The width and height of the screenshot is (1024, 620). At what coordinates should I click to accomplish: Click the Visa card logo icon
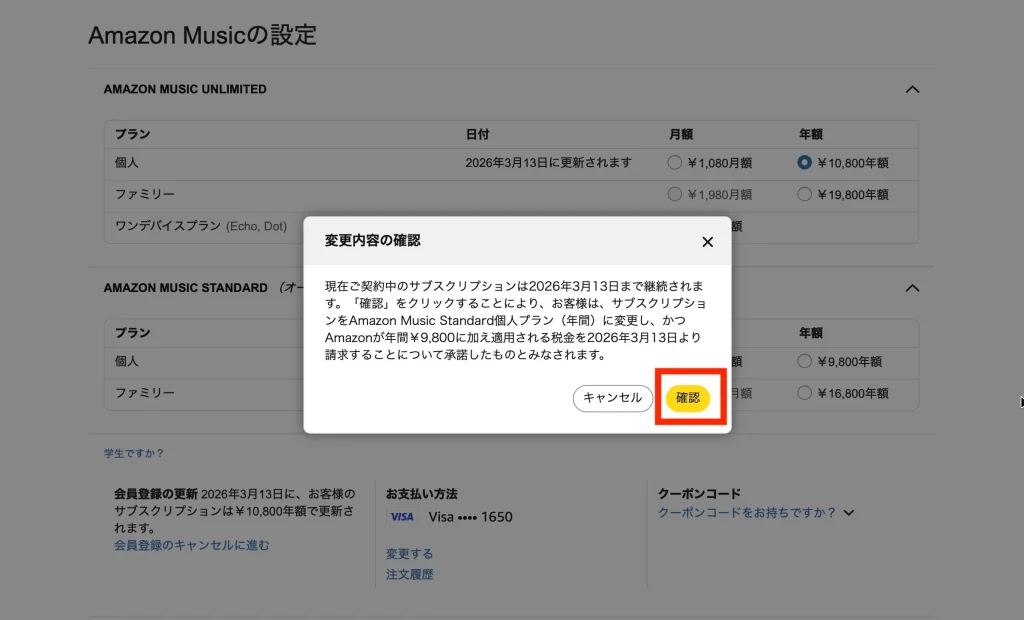(402, 517)
